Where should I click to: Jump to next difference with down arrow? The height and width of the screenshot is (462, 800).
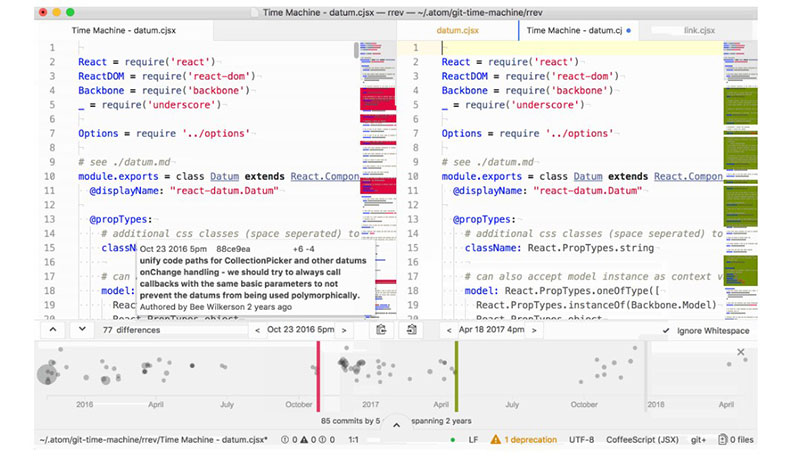(82, 329)
